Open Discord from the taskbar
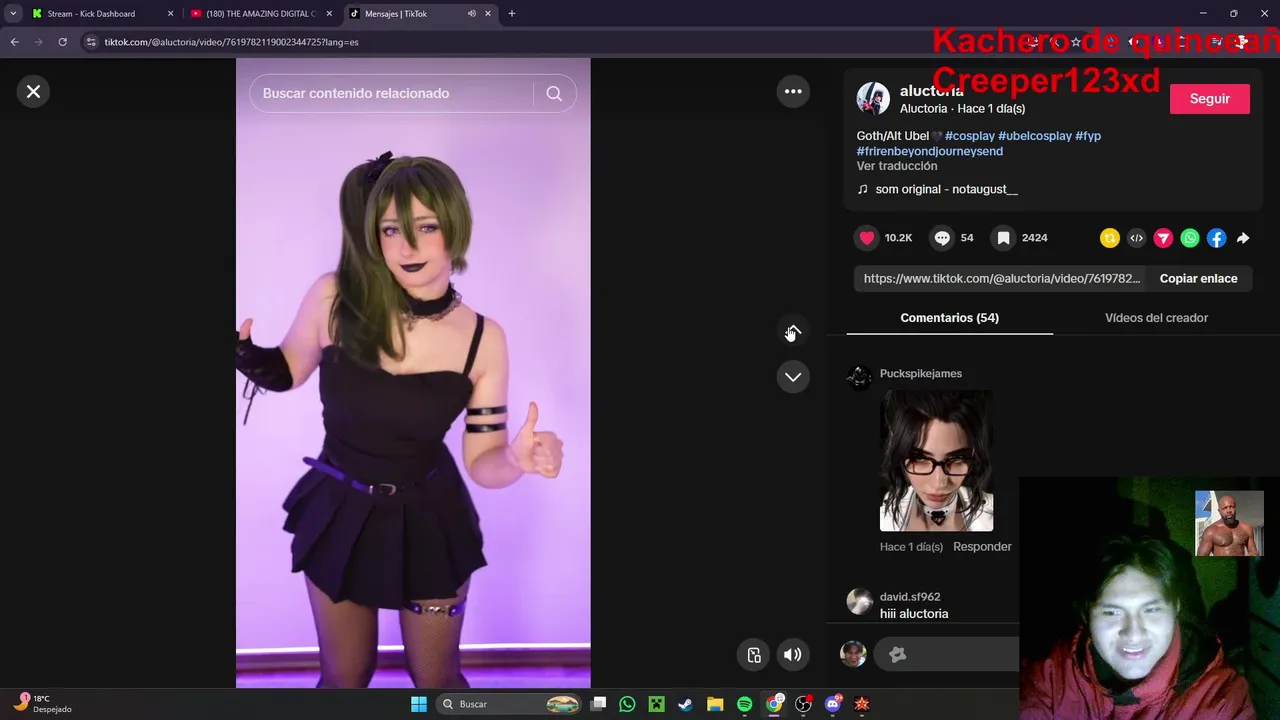This screenshot has width=1280, height=720. click(x=832, y=704)
